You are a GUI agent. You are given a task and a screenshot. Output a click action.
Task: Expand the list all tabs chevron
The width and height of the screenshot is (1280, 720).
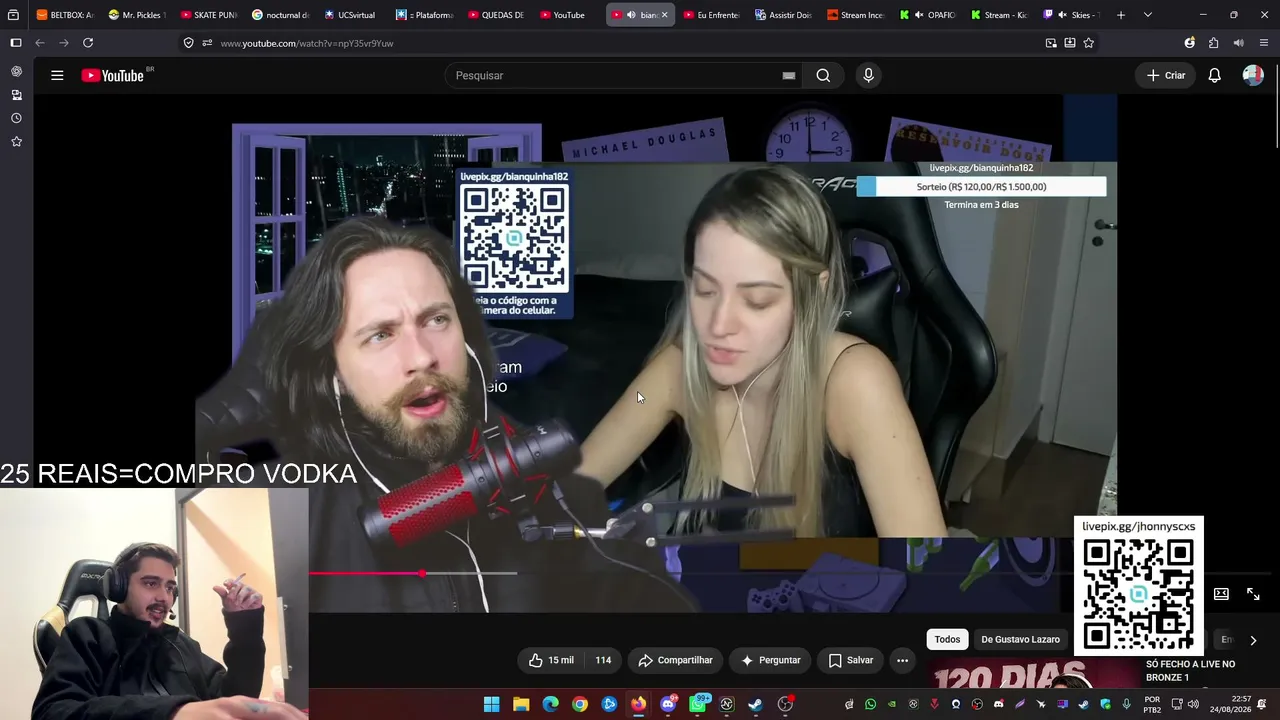1148,15
